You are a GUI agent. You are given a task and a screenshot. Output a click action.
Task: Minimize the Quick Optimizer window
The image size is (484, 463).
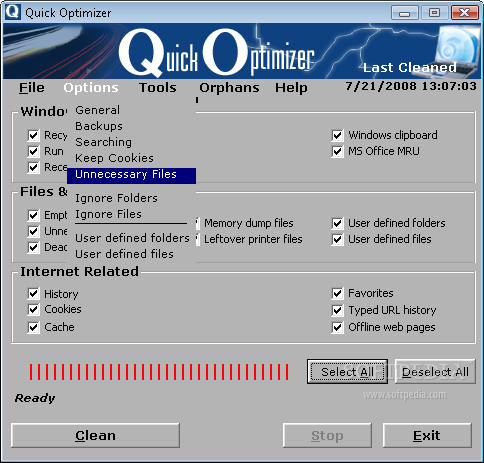click(x=404, y=13)
